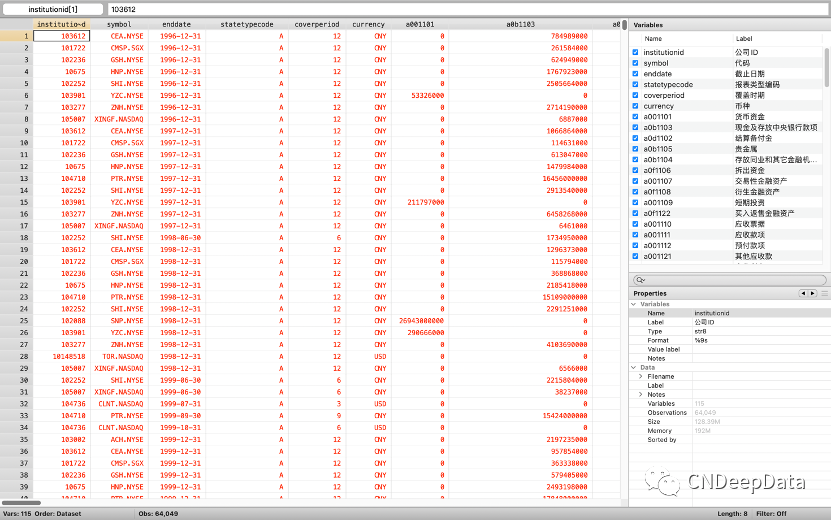Click the Variables list vertical scrollbar
Screen dimensions: 832x520
click(826, 67)
